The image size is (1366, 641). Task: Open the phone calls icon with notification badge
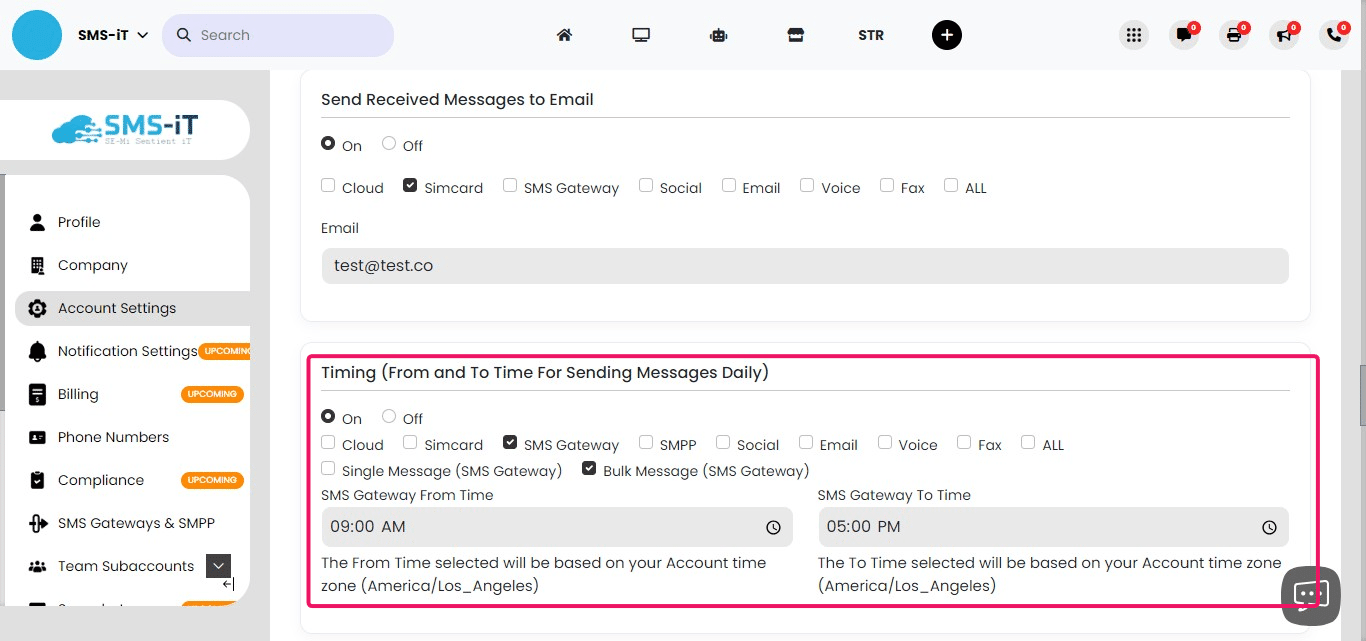click(x=1334, y=34)
